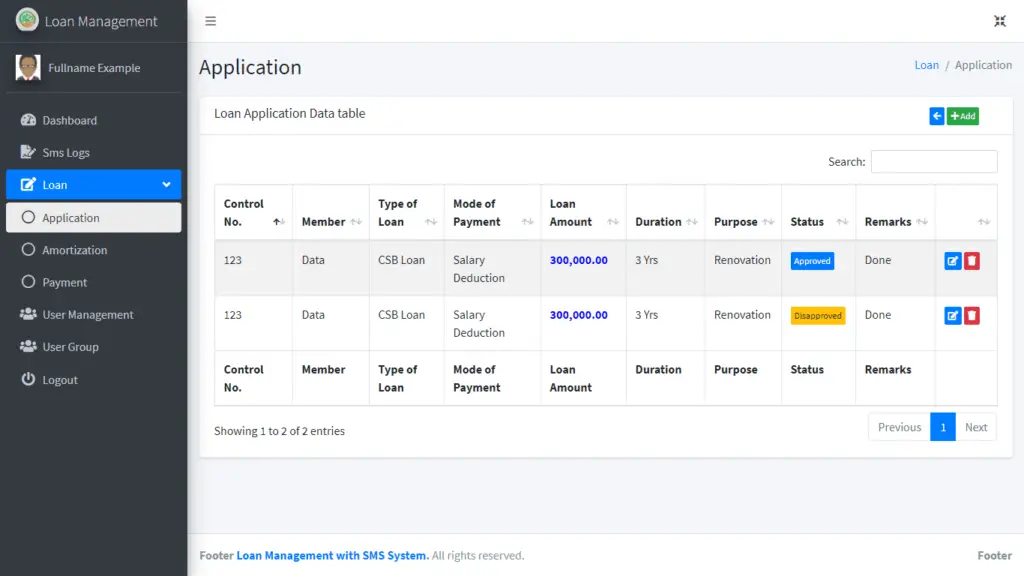Select the Dashboard sidebar icon
Image resolution: width=1024 pixels, height=576 pixels.
click(x=28, y=120)
